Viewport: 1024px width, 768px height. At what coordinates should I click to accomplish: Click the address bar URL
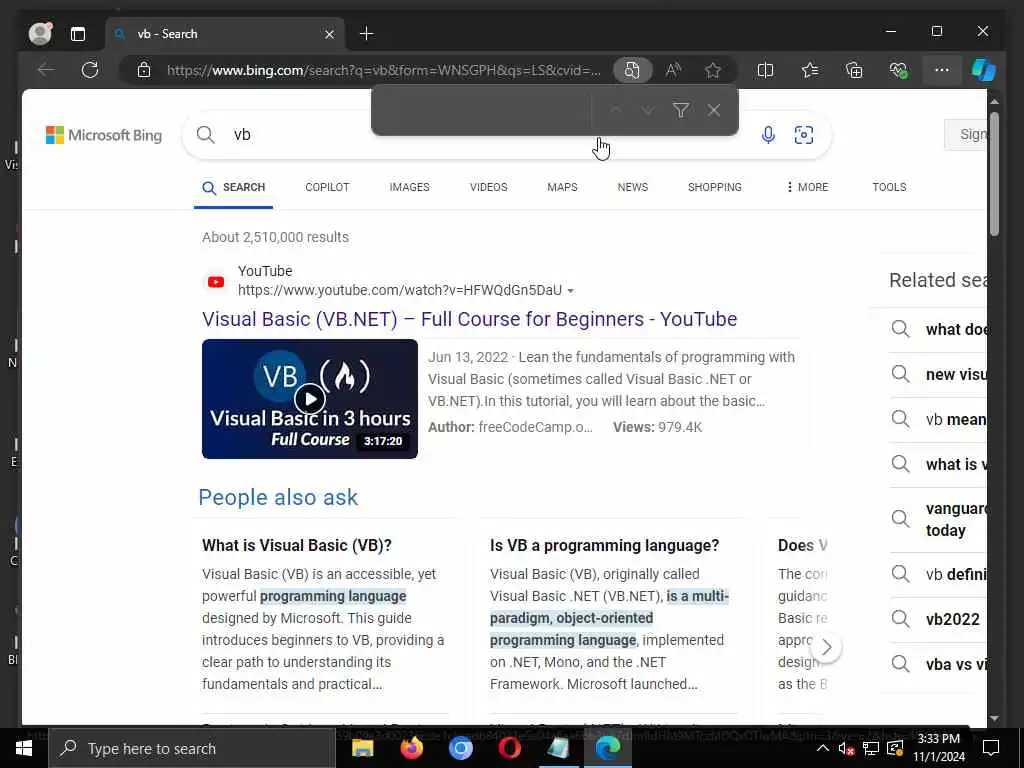(384, 70)
